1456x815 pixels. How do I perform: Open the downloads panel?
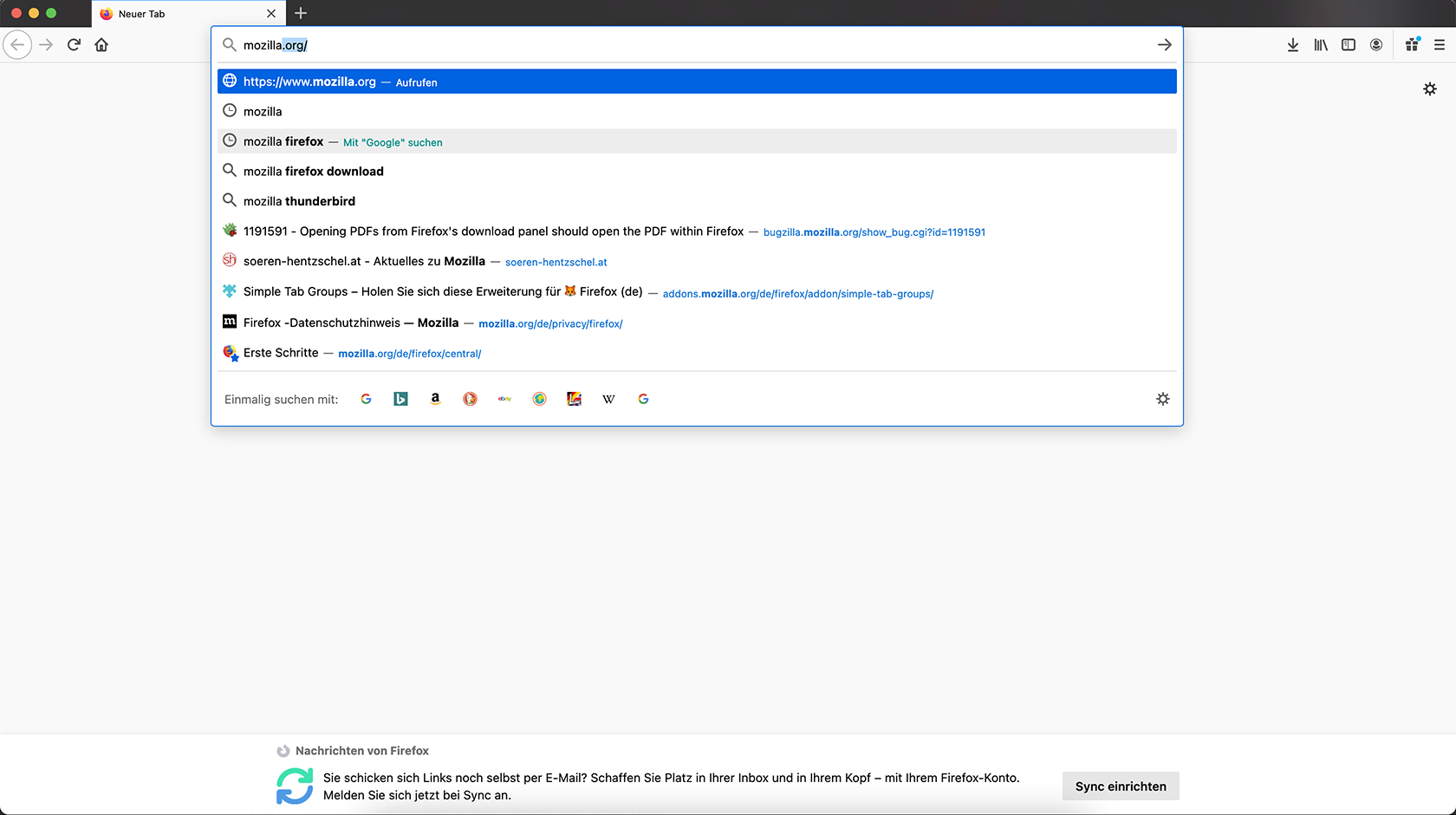[x=1292, y=45]
